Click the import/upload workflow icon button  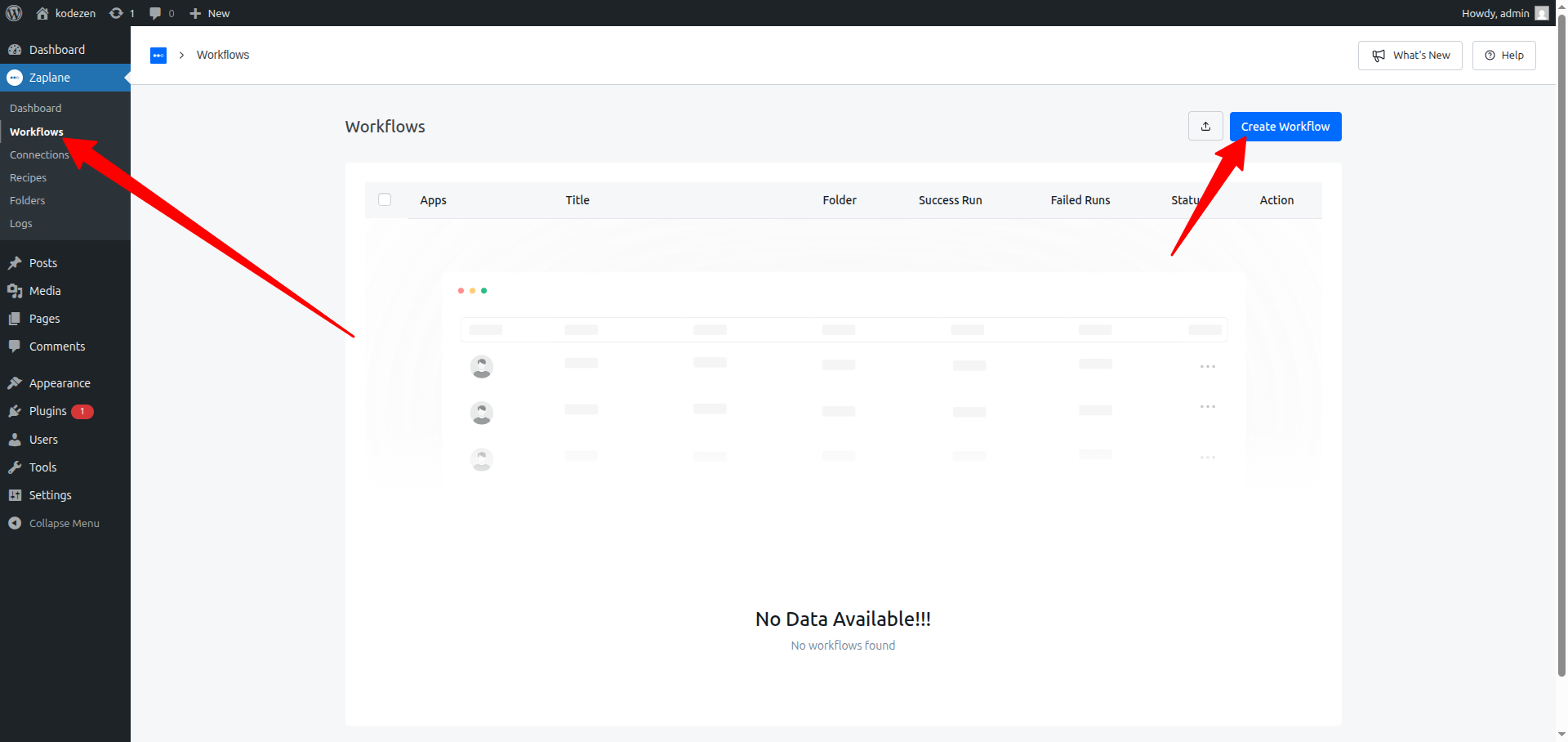1205,127
